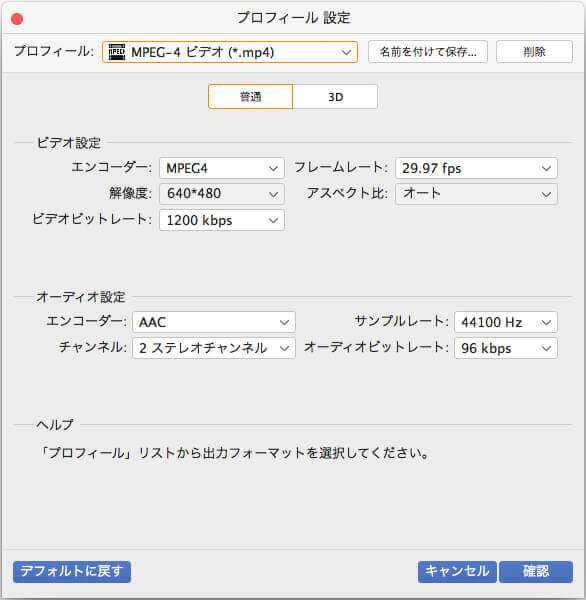This screenshot has height=600, width=586.
Task: Open サンプルレート 44100 Hz dropdown
Action: (x=506, y=322)
